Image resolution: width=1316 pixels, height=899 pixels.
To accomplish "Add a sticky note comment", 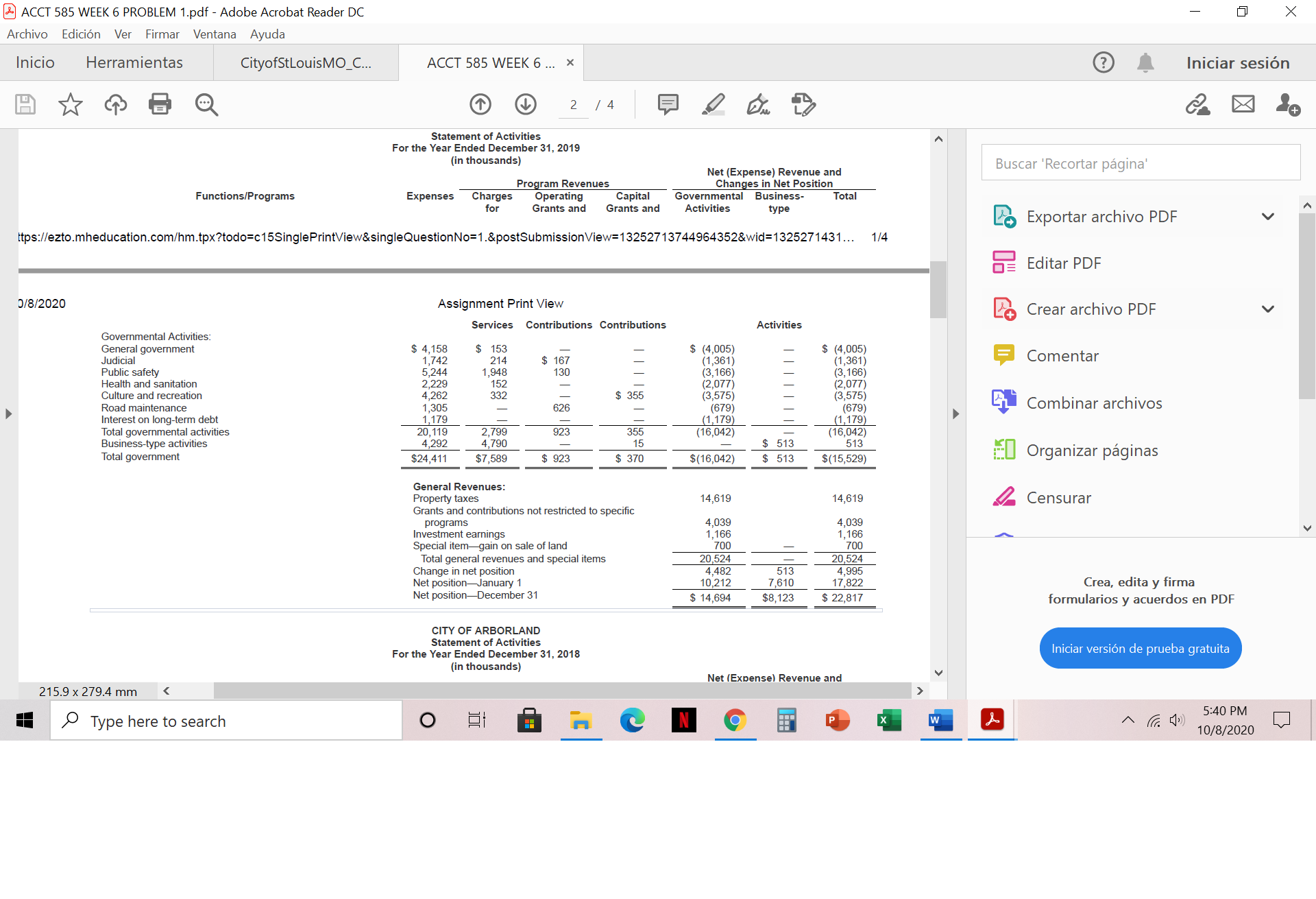I will coord(668,104).
